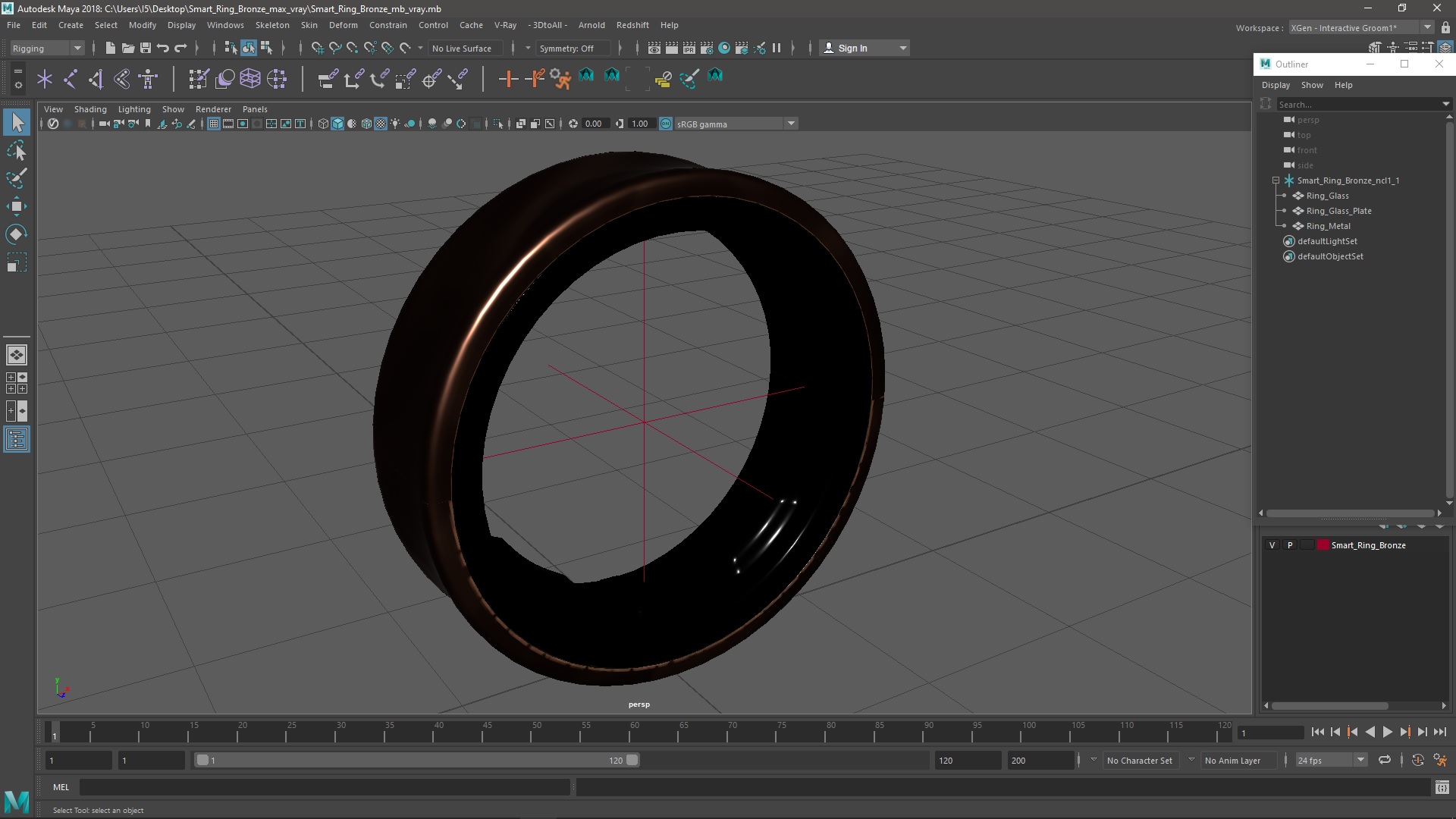This screenshot has height=819, width=1456.
Task: Click the Outliner Search field
Action: [x=1357, y=104]
